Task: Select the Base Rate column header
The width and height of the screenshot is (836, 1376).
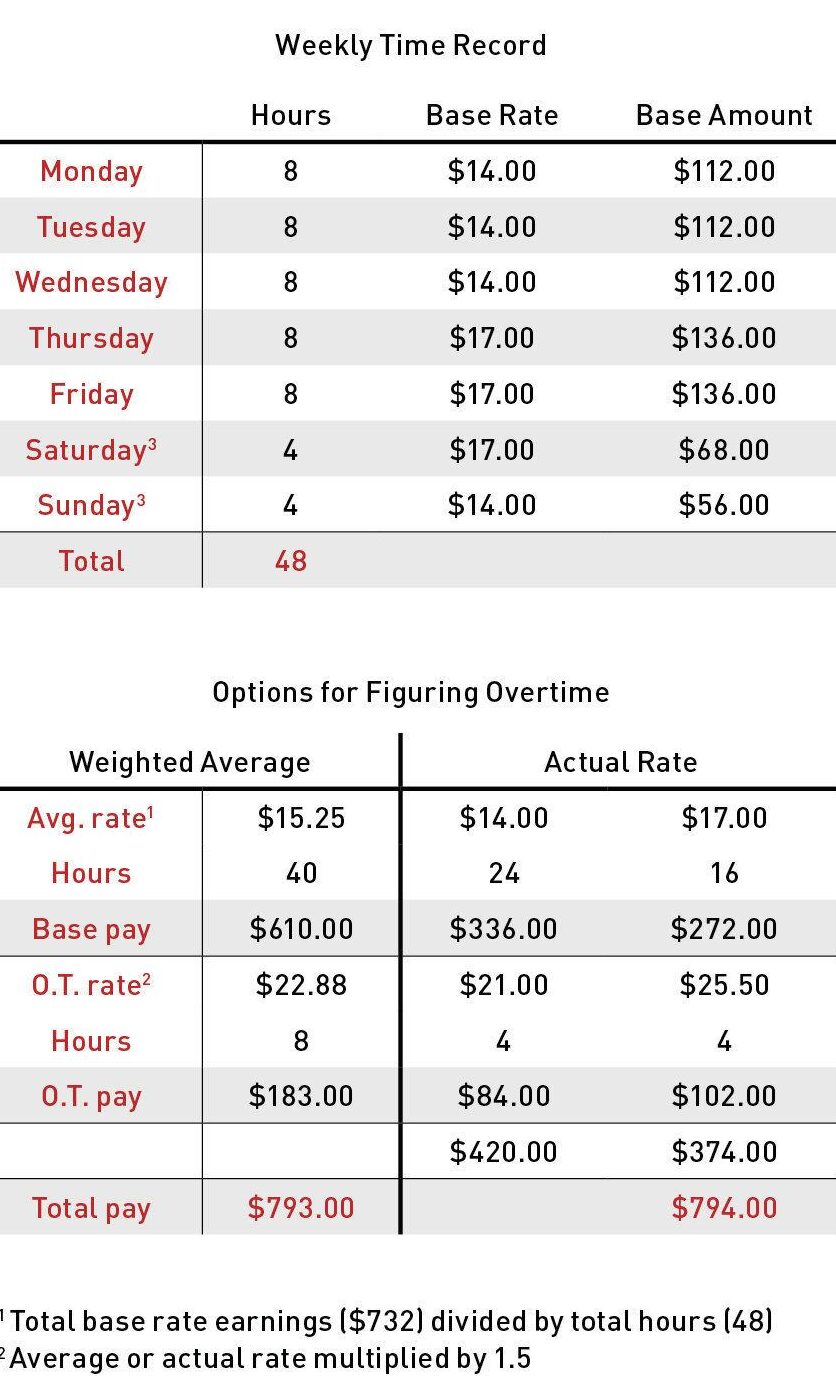Action: (492, 116)
